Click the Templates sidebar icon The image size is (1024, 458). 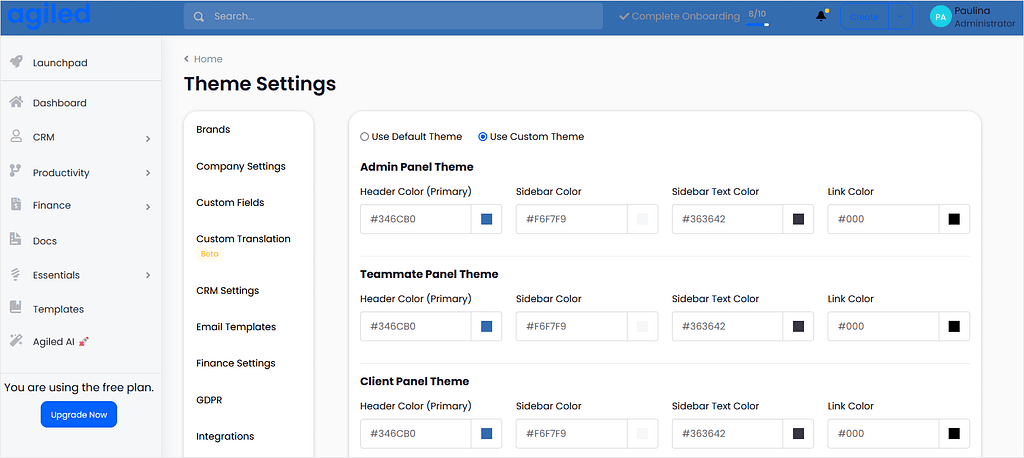16,307
